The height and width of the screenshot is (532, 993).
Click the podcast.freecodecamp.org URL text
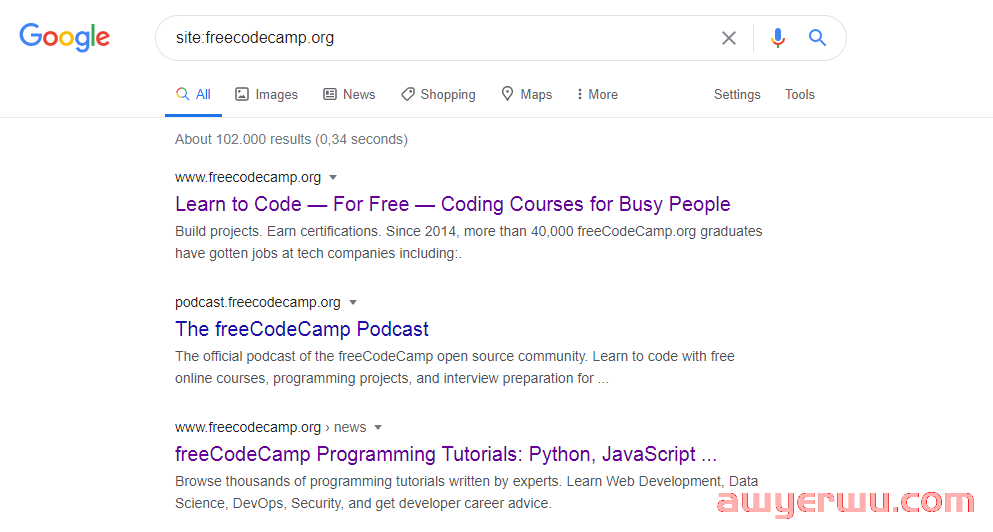click(x=258, y=302)
